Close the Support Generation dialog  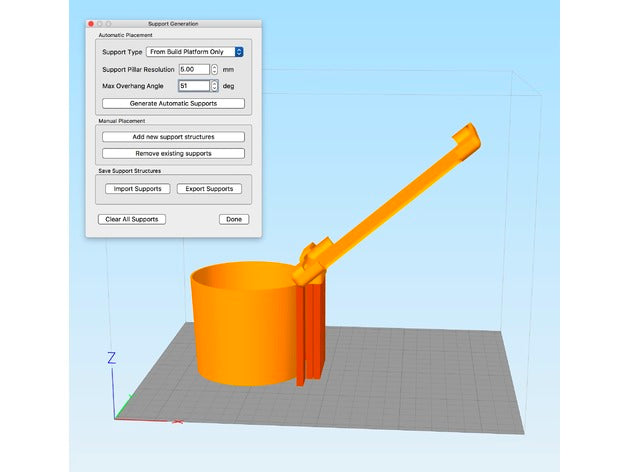[91, 24]
